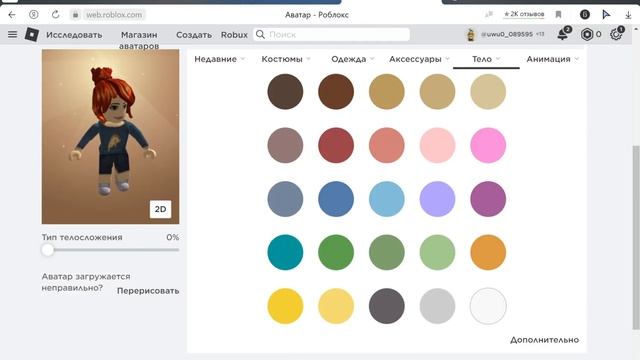Go back with the browser back arrow

[x=12, y=15]
